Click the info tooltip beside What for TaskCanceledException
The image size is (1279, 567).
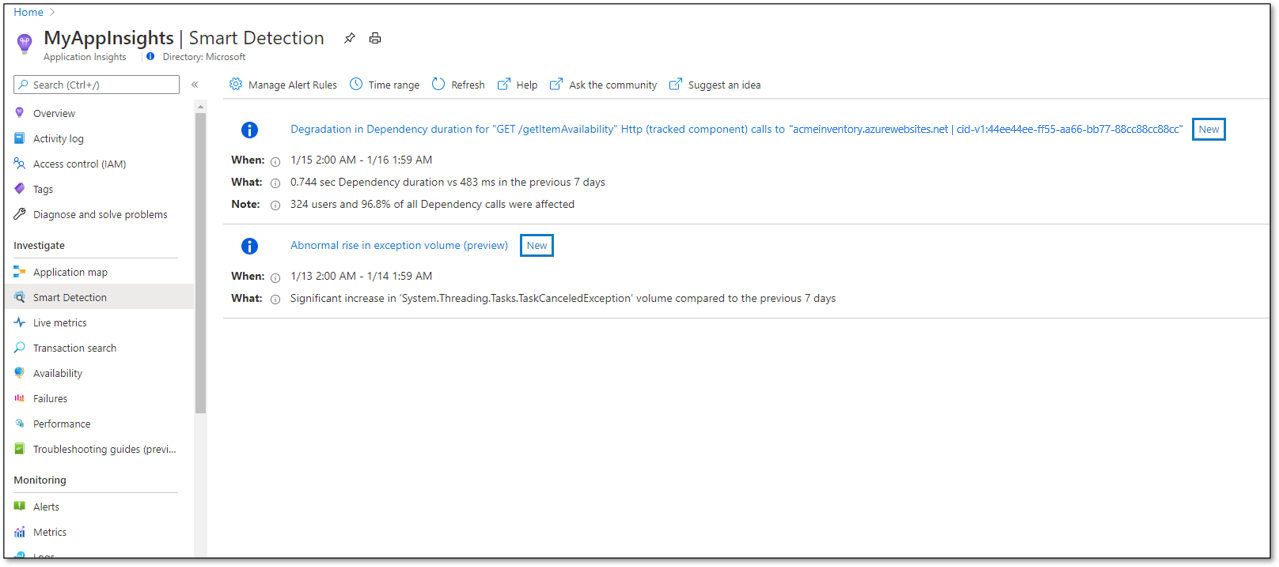275,299
